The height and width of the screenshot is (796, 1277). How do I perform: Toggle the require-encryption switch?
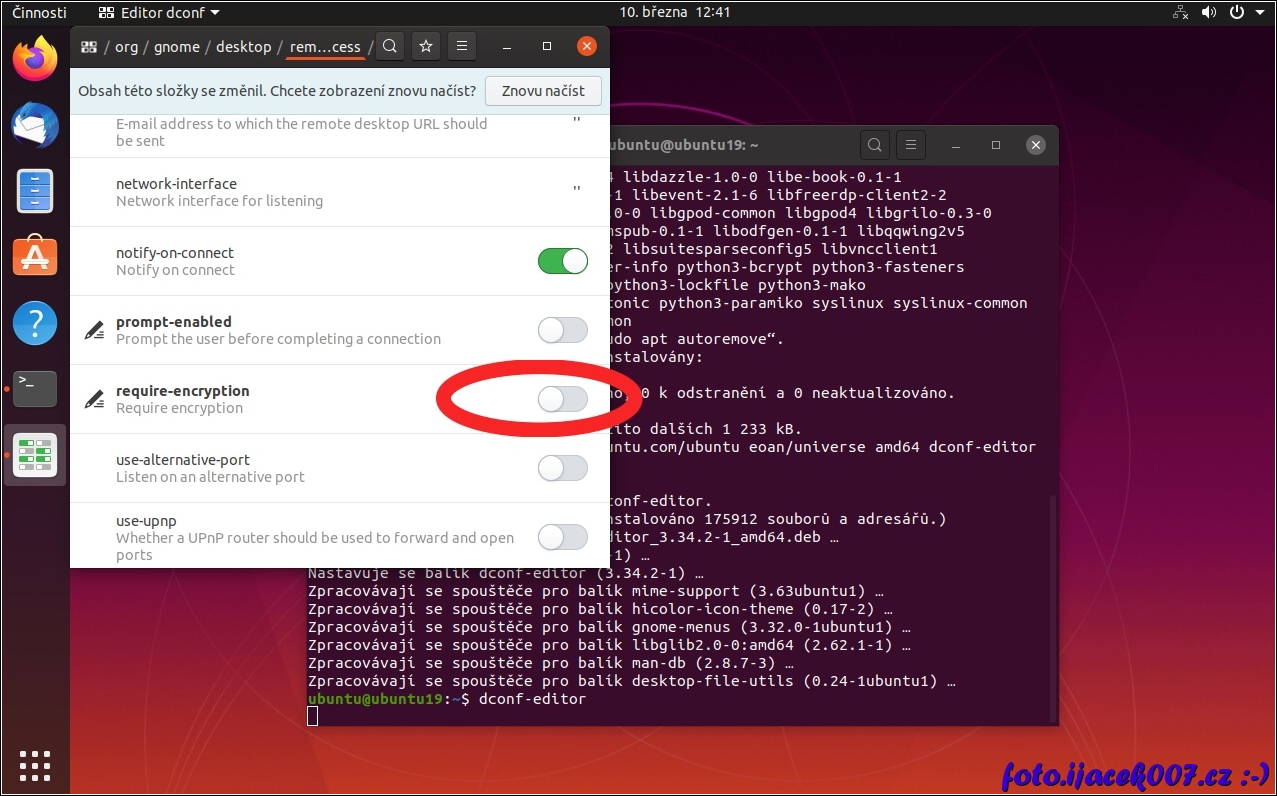coord(562,399)
